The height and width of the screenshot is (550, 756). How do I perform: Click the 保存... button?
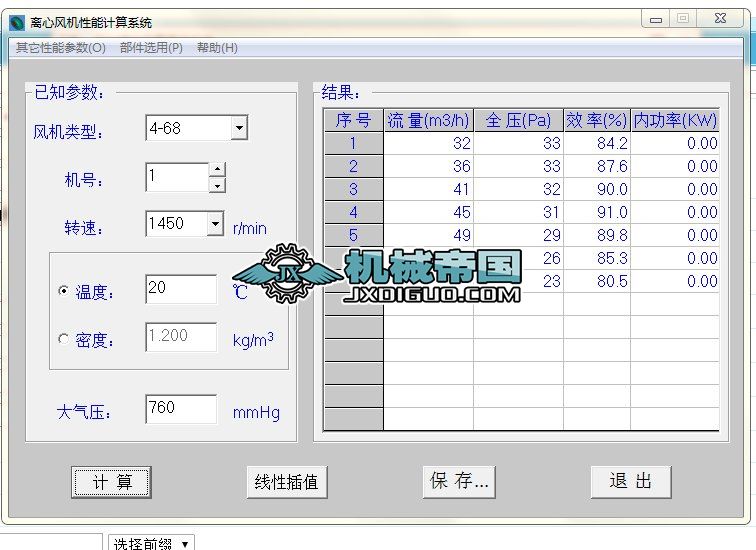coord(459,482)
